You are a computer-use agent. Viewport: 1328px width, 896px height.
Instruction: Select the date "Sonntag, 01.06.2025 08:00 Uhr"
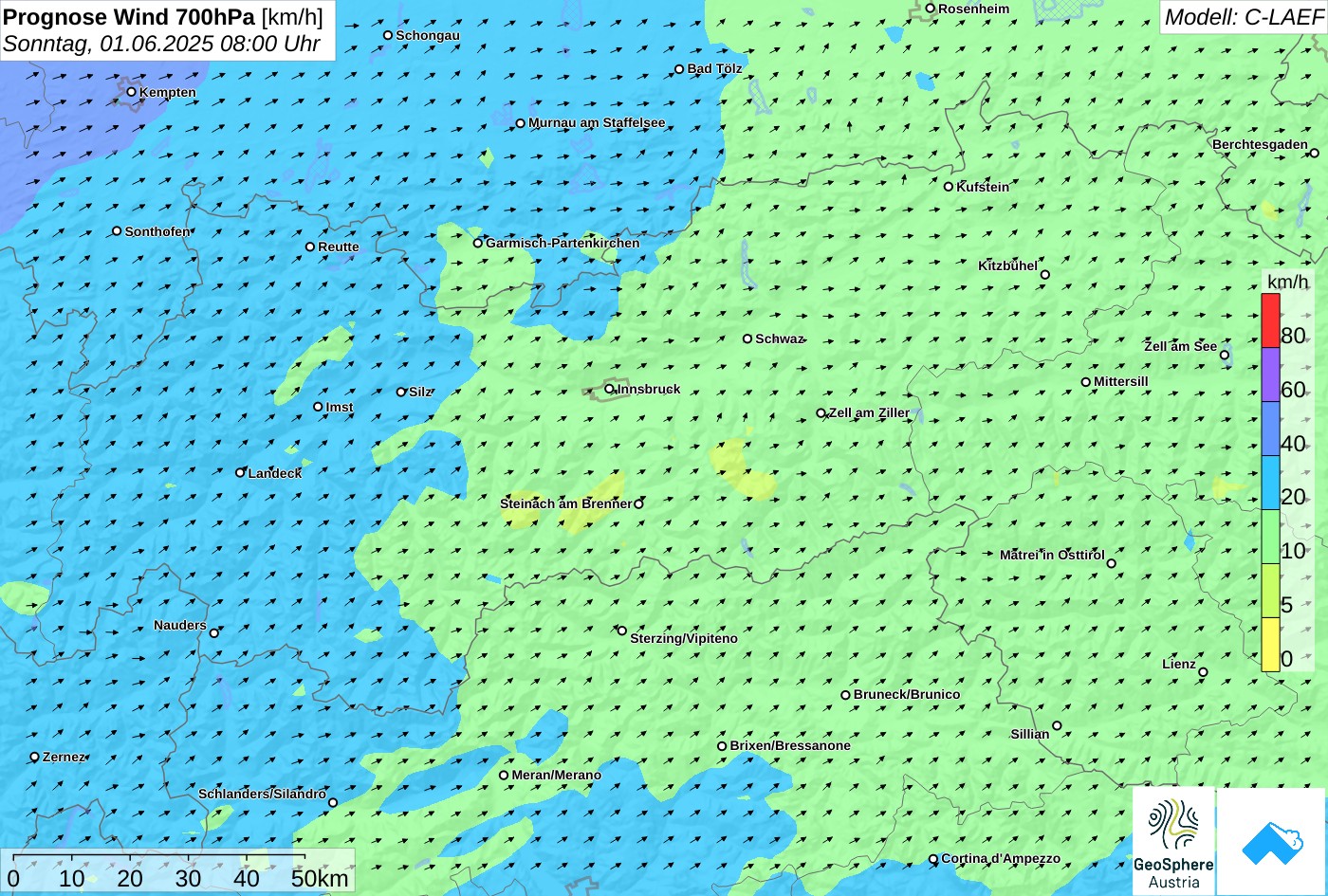pyautogui.click(x=162, y=44)
